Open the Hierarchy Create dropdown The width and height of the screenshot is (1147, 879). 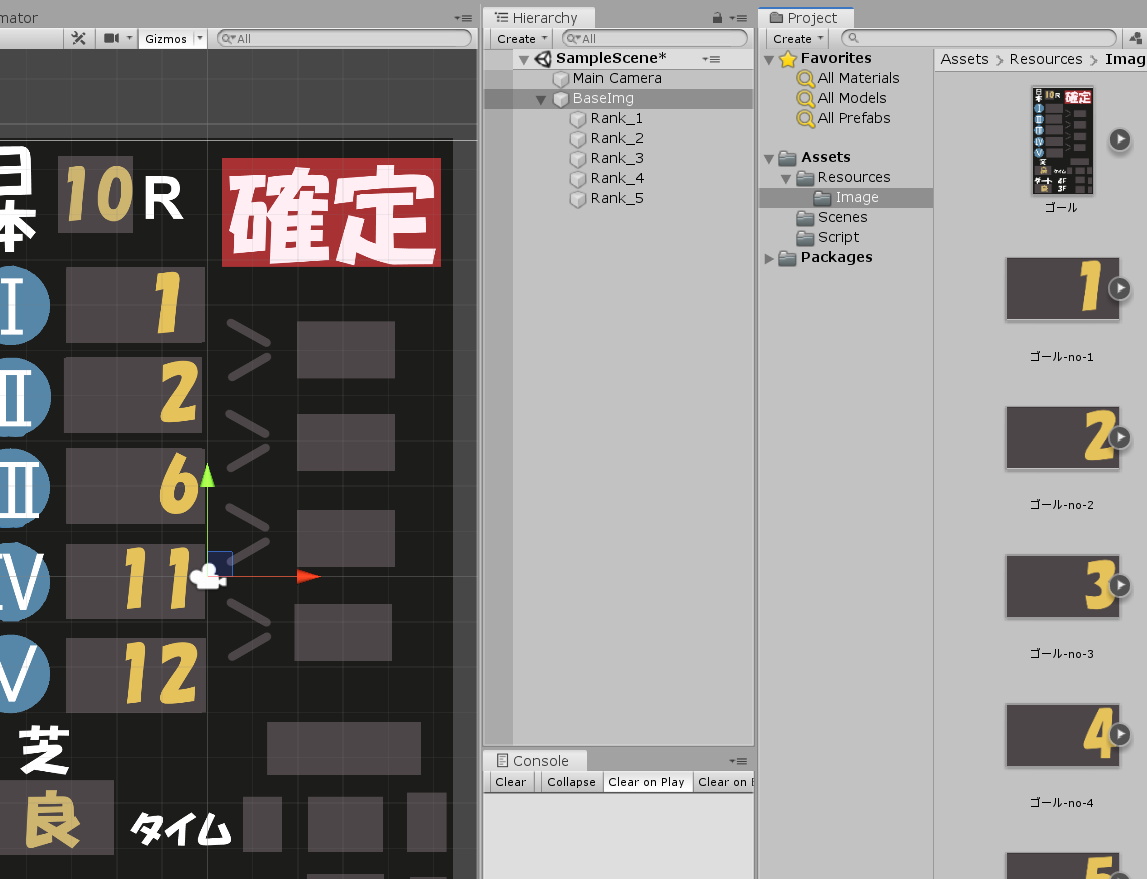click(x=522, y=39)
